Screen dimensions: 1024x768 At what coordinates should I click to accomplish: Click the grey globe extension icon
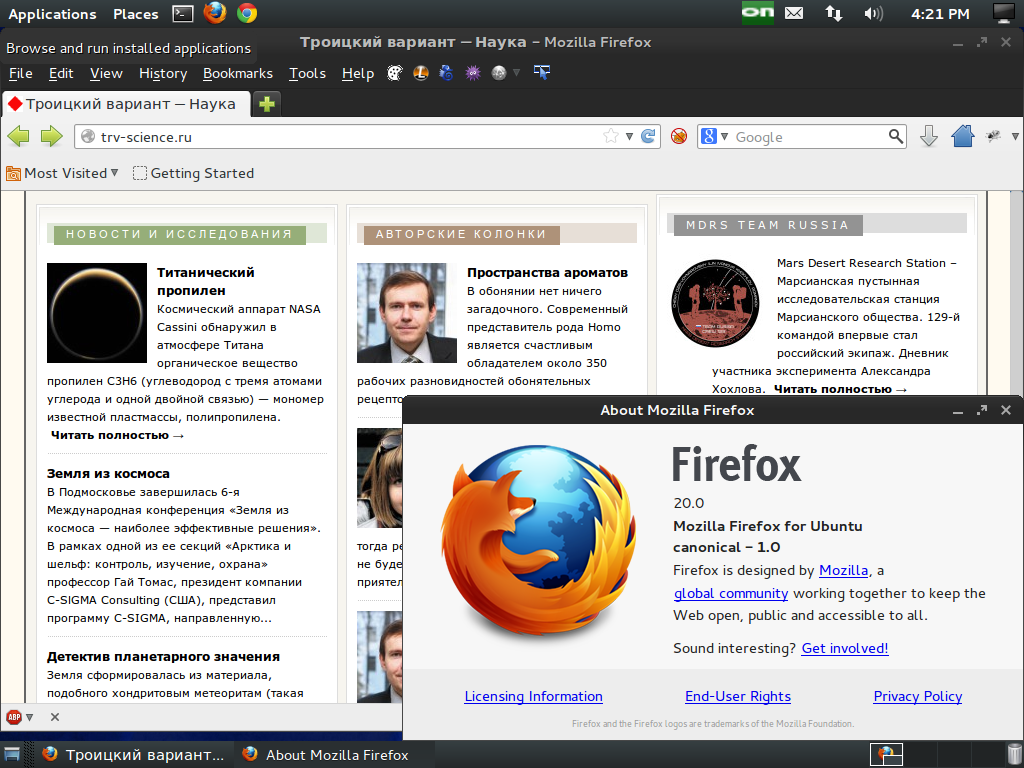[499, 73]
